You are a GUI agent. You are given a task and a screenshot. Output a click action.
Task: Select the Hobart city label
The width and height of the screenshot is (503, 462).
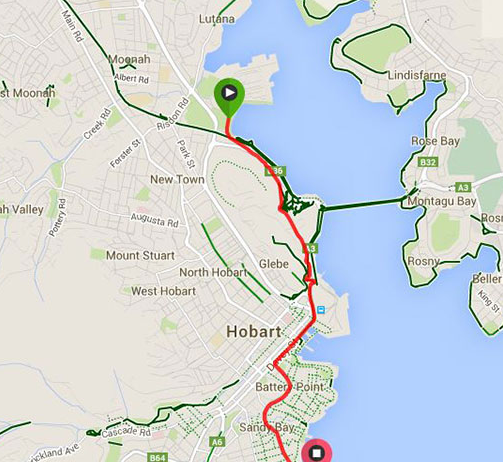[254, 332]
